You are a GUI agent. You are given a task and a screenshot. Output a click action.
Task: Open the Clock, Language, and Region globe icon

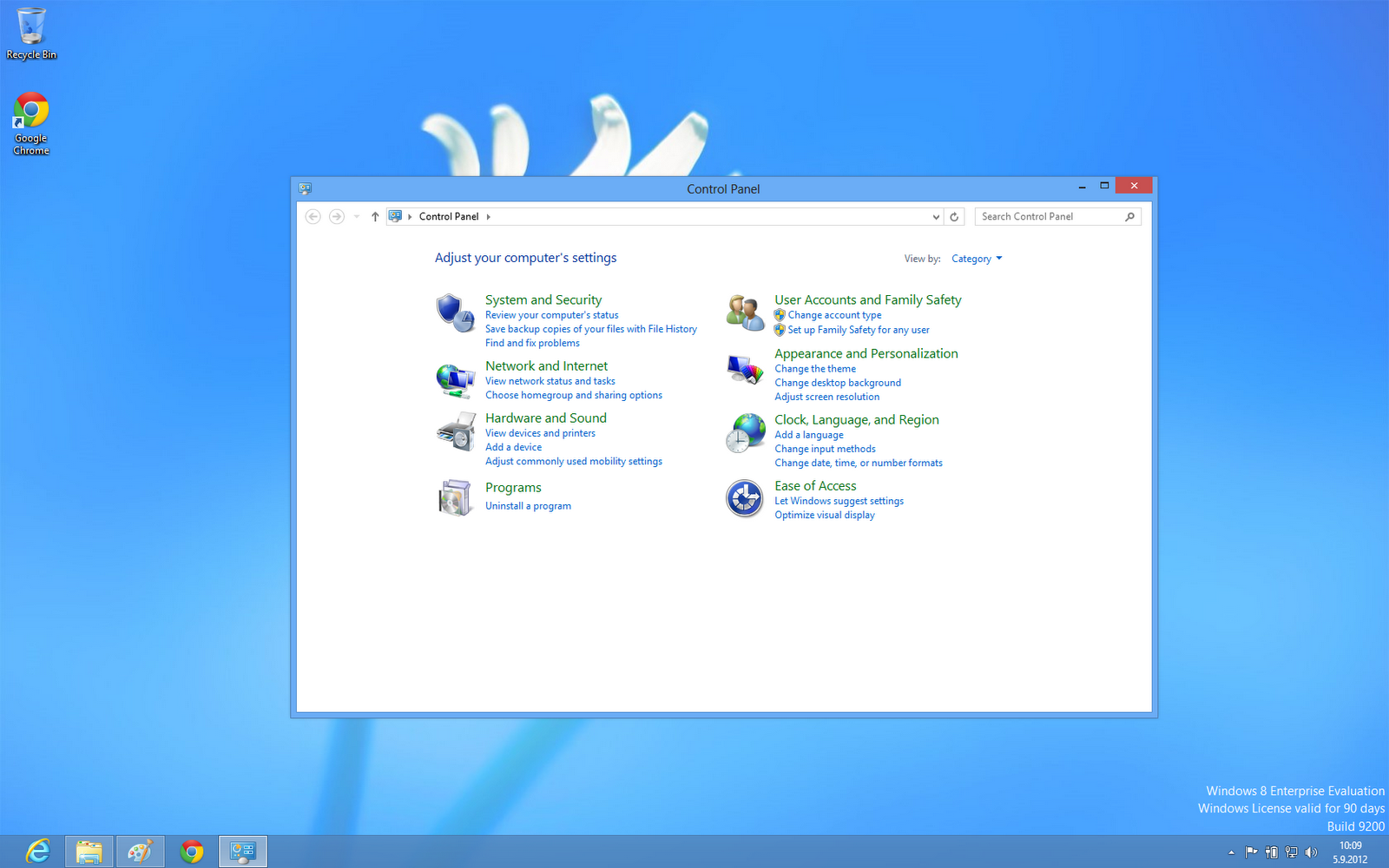[745, 433]
